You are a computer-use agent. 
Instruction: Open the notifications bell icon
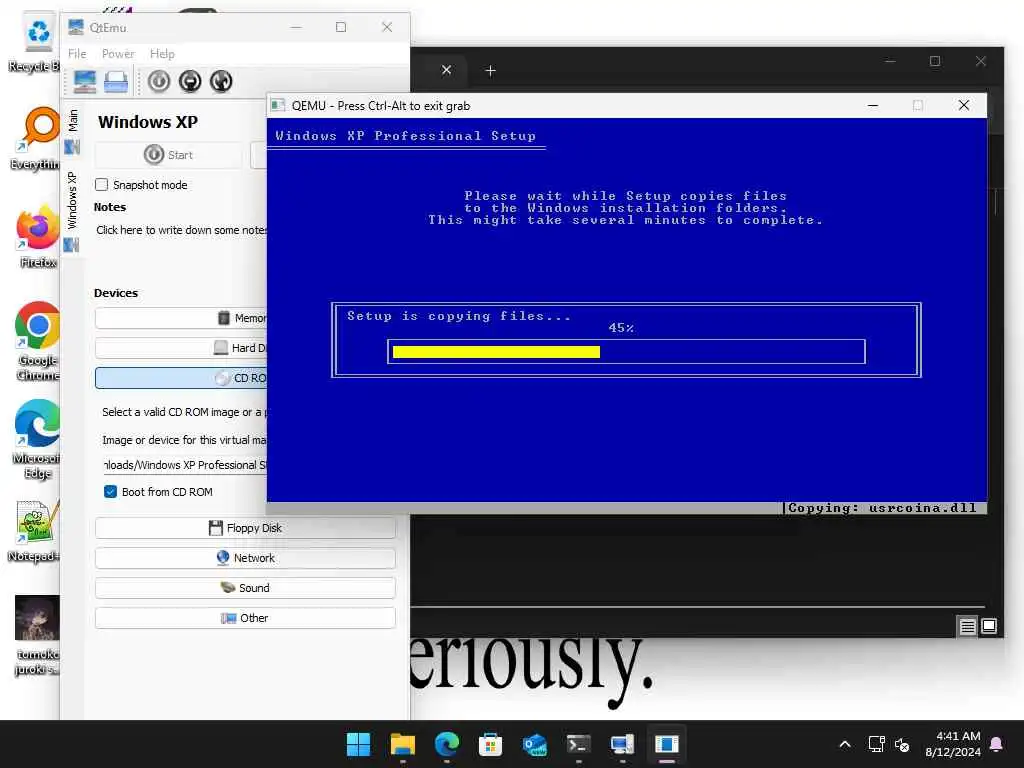[997, 744]
